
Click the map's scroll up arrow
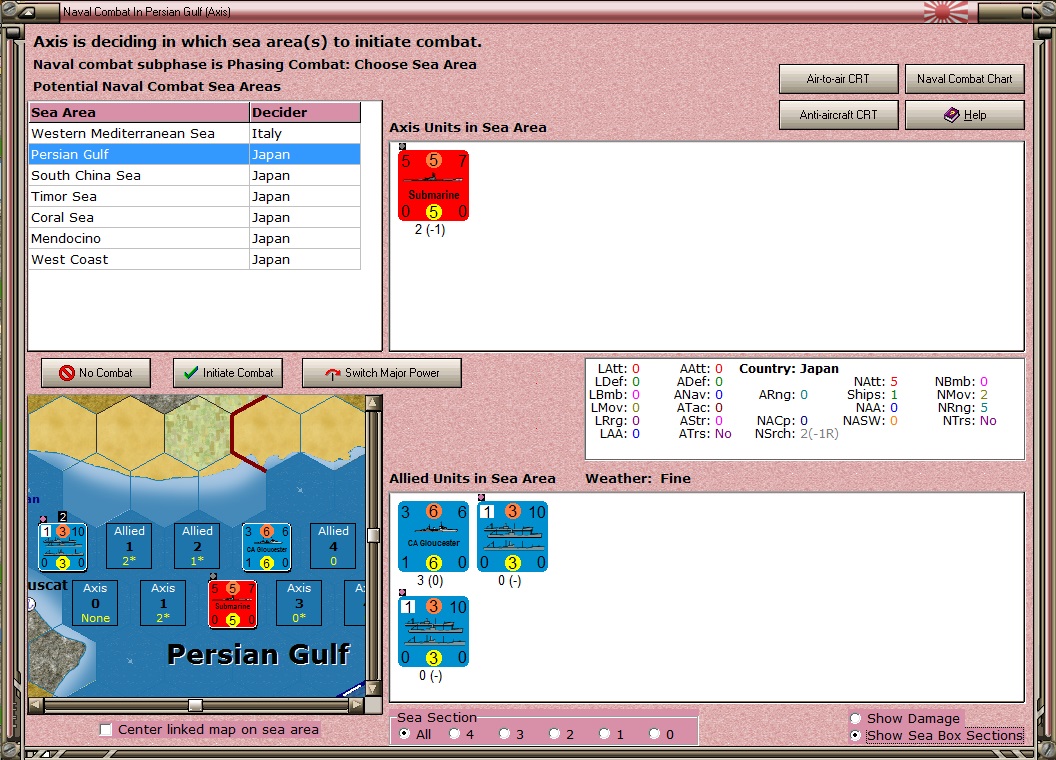[x=372, y=403]
